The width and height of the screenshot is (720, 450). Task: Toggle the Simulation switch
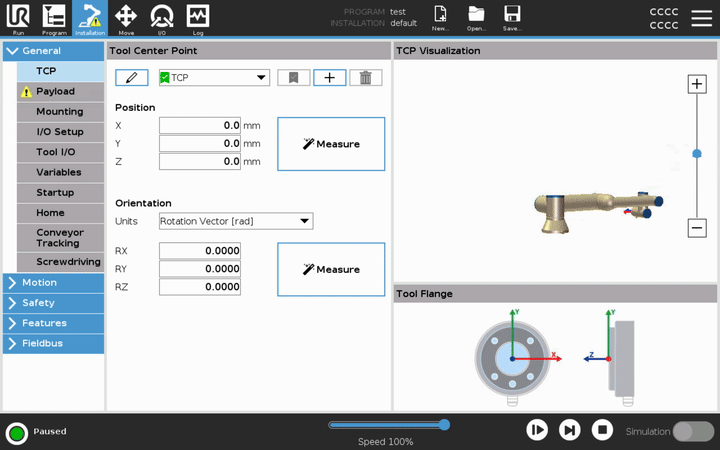click(693, 432)
